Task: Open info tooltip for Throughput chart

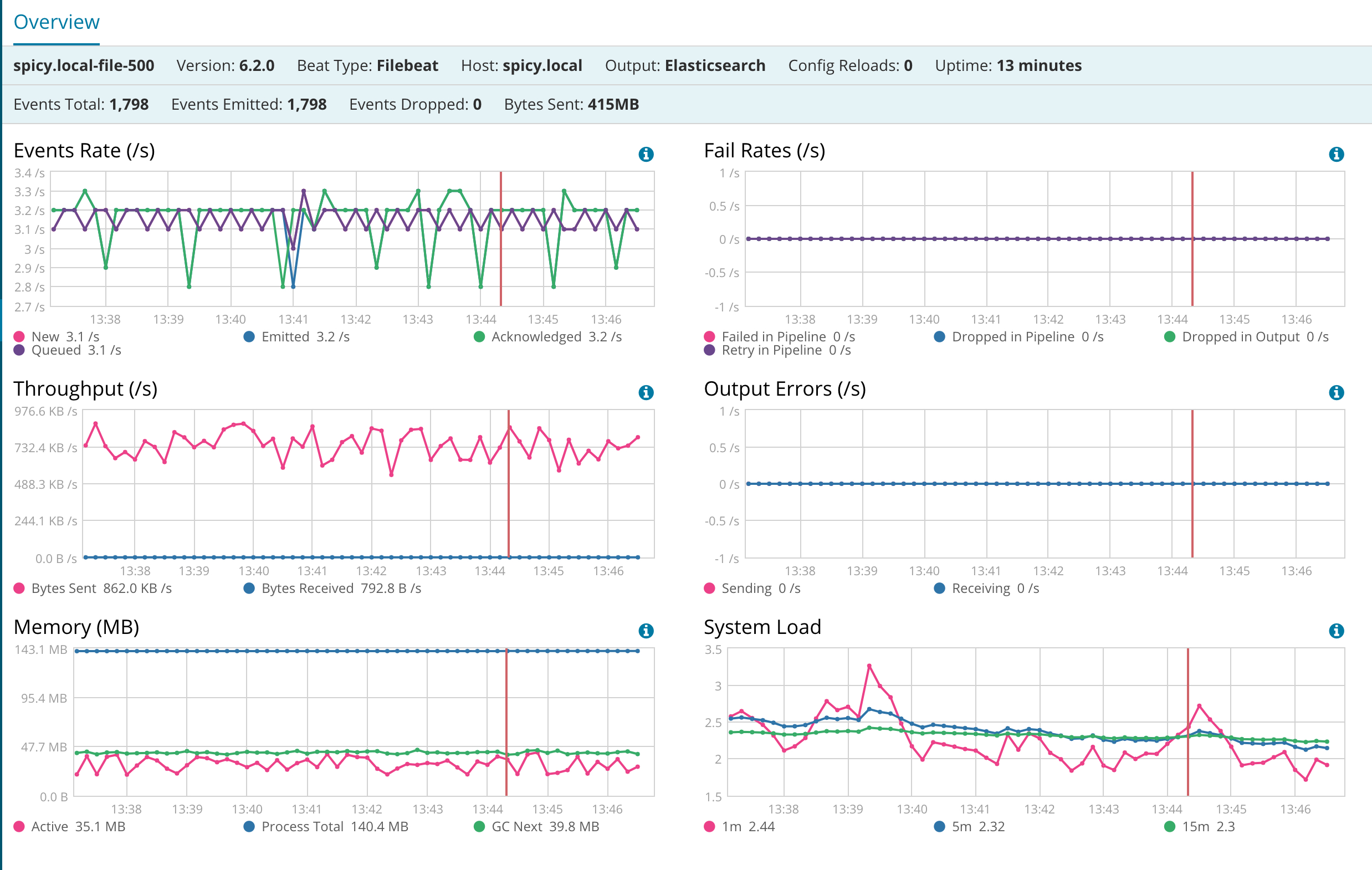Action: [x=646, y=391]
